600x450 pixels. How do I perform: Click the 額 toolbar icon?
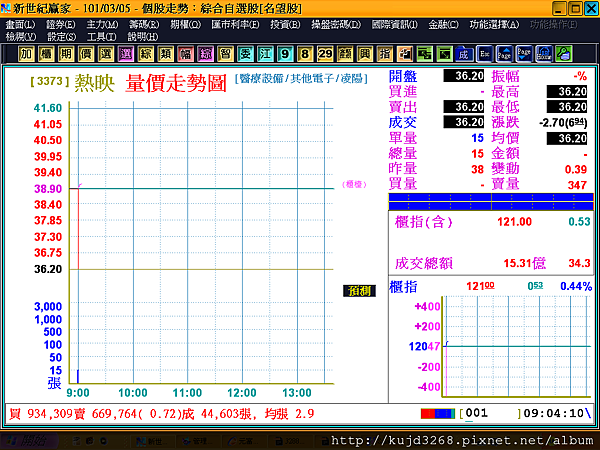coord(345,54)
